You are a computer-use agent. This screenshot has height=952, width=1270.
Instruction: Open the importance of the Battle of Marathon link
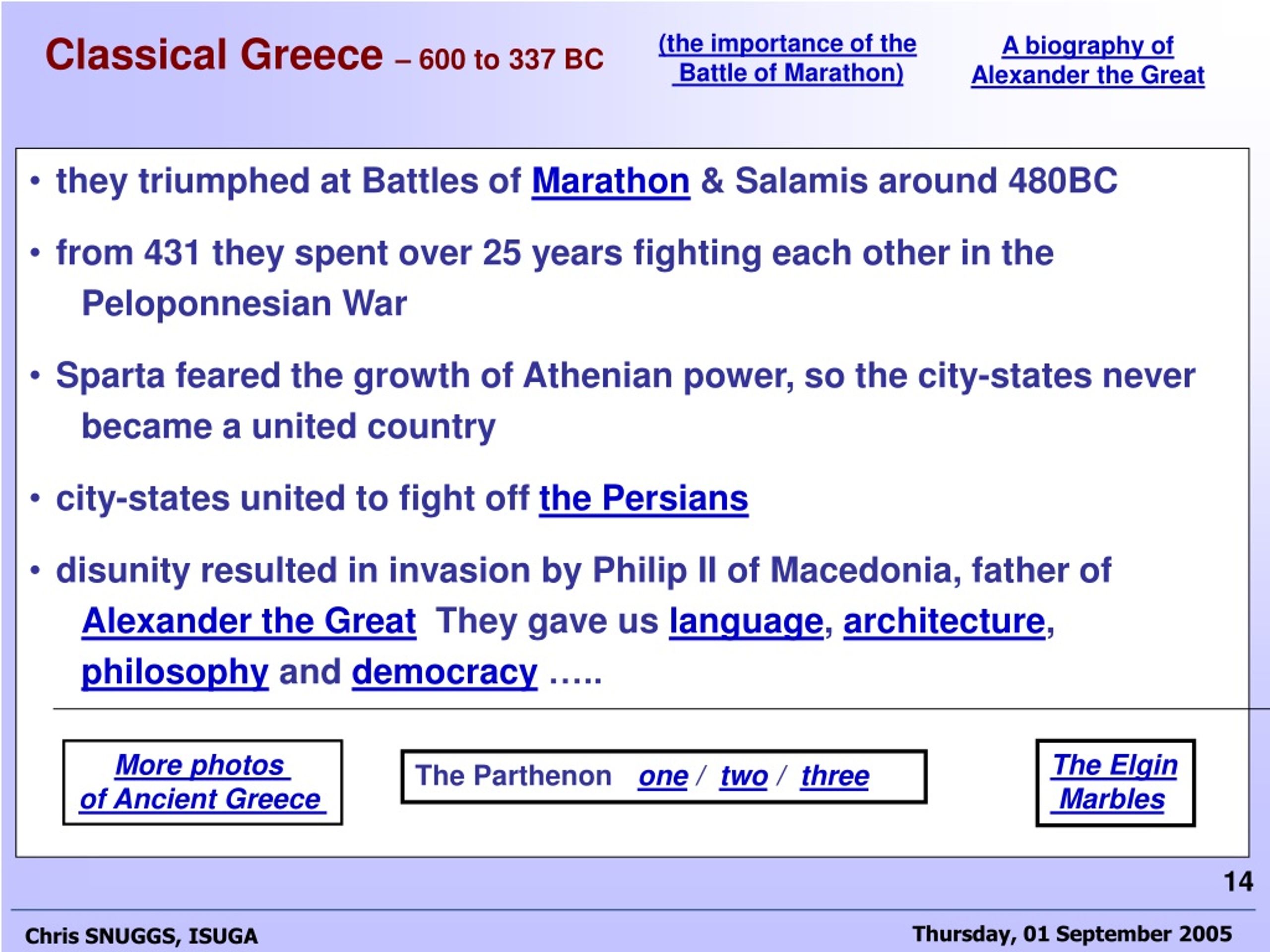tap(787, 59)
